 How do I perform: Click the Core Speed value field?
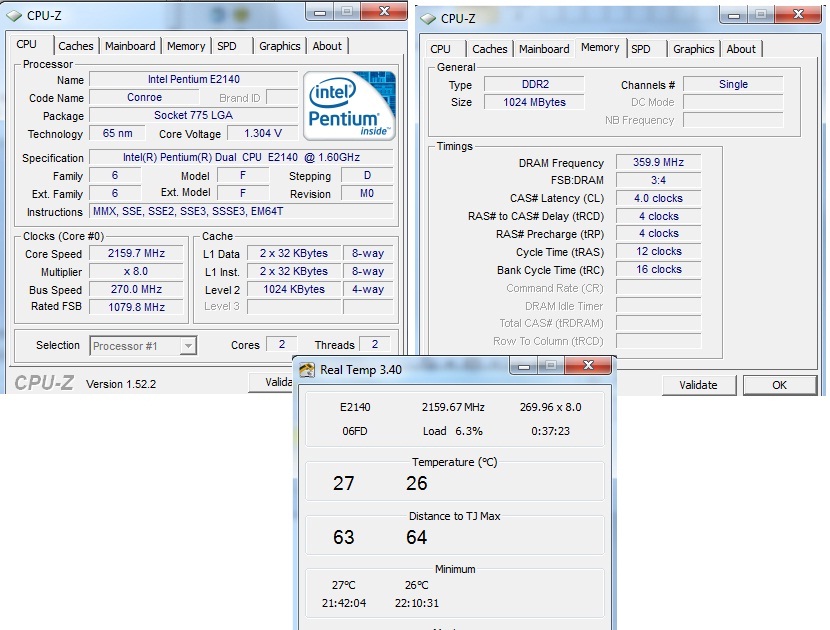click(x=136, y=253)
